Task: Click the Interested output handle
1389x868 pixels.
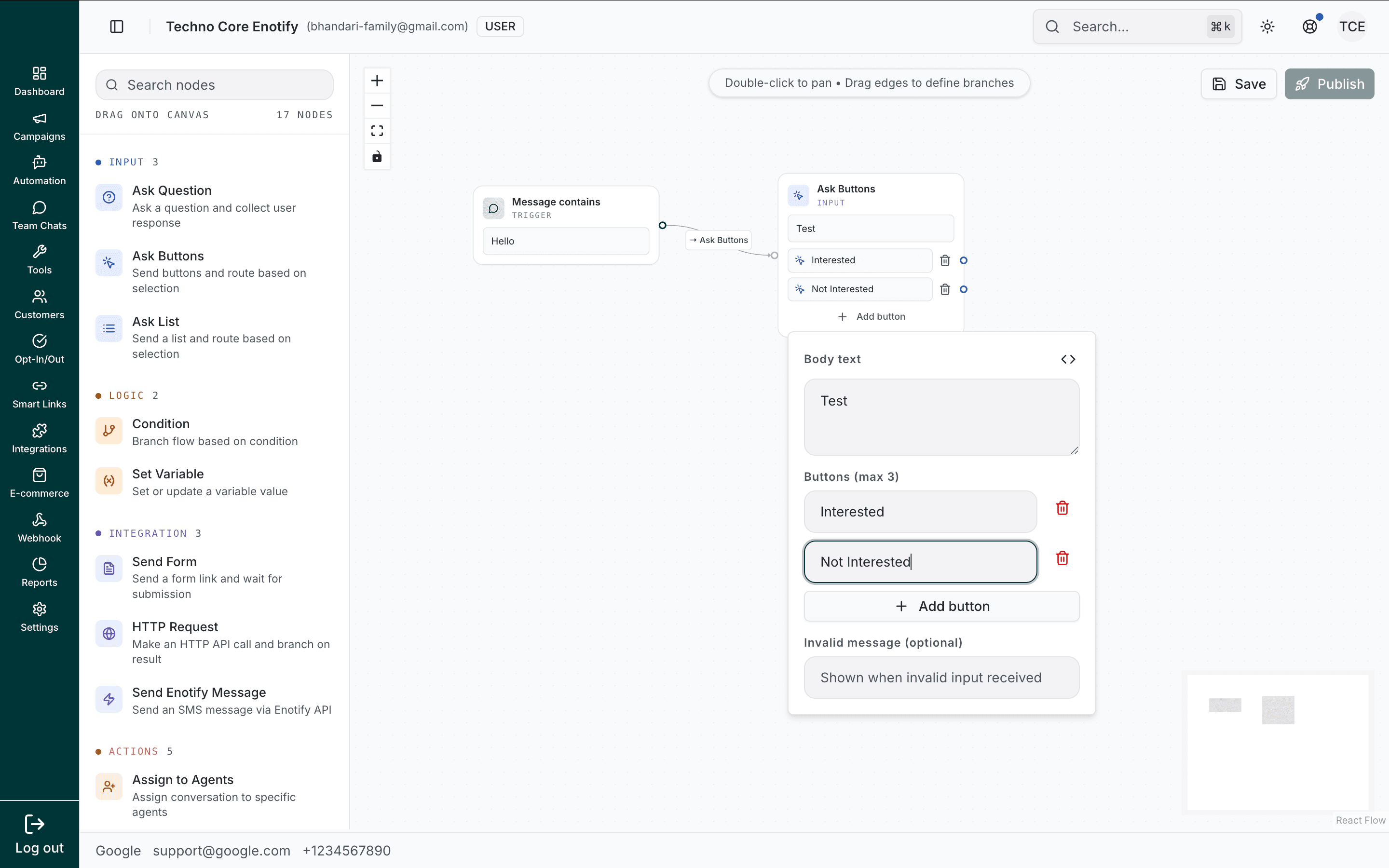Action: point(964,260)
